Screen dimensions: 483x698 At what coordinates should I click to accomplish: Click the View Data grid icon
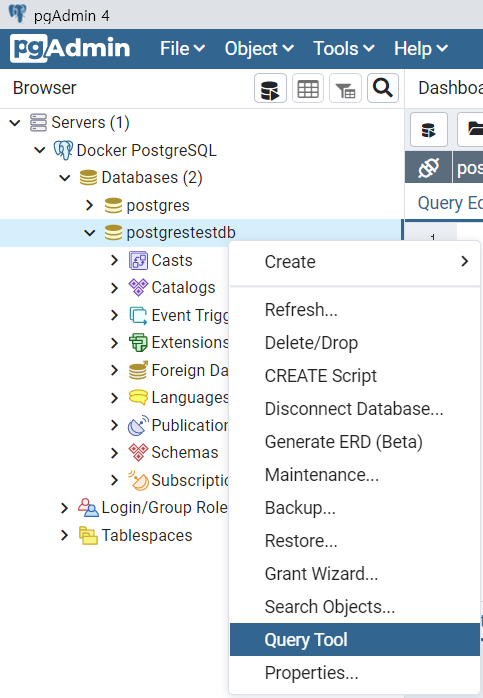pyautogui.click(x=308, y=88)
